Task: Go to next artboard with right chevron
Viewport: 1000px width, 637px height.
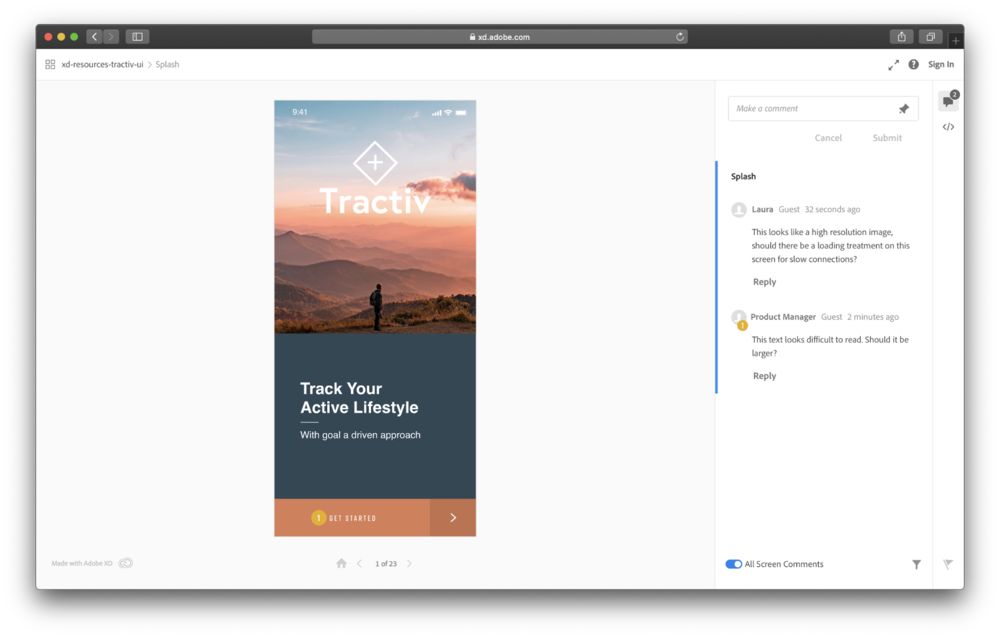Action: pyautogui.click(x=410, y=563)
